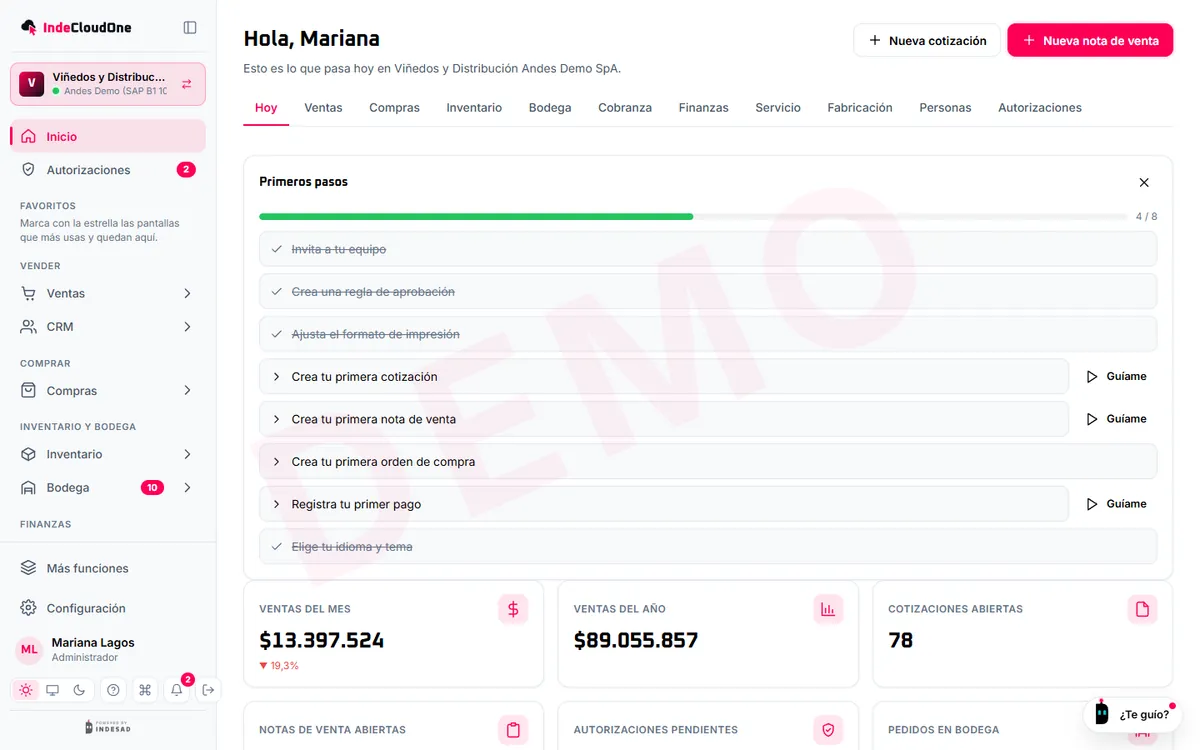Click the Cotizaciones abiertas document icon
The image size is (1200, 750).
(1142, 609)
